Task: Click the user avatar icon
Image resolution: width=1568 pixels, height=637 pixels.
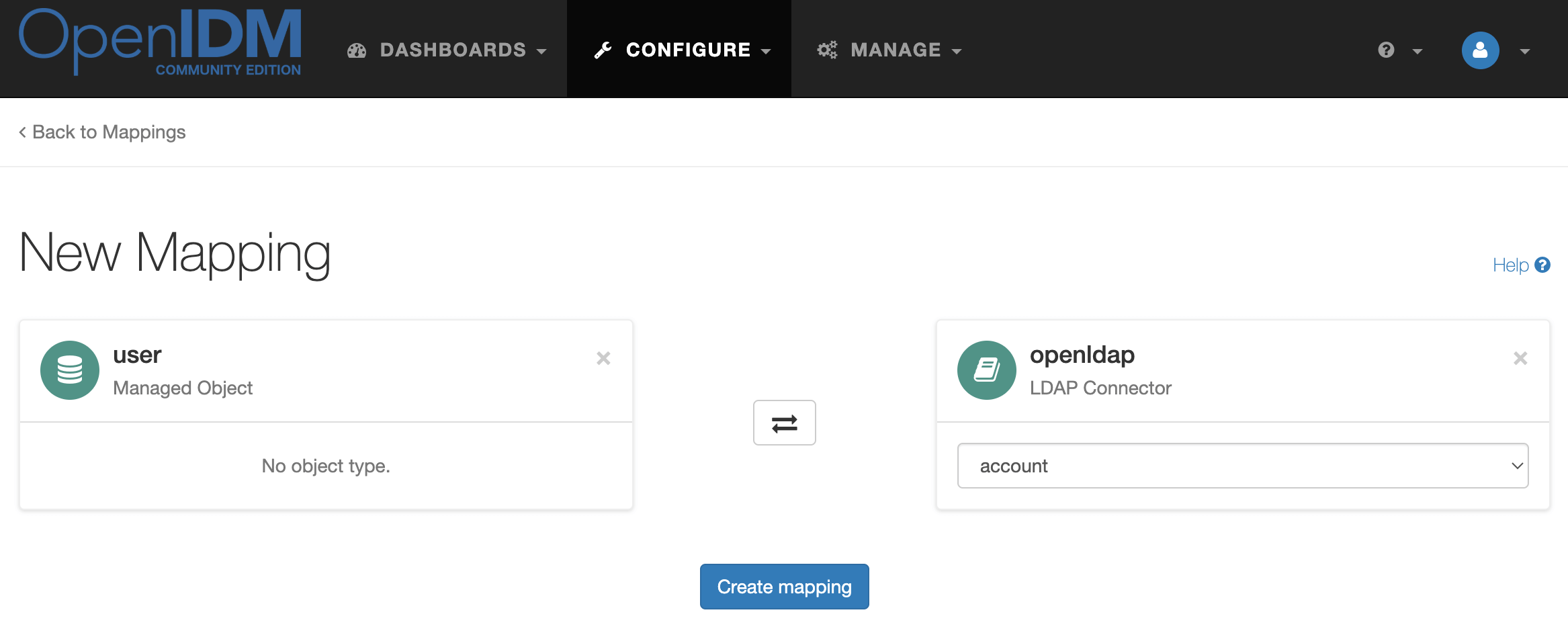Action: click(1480, 50)
